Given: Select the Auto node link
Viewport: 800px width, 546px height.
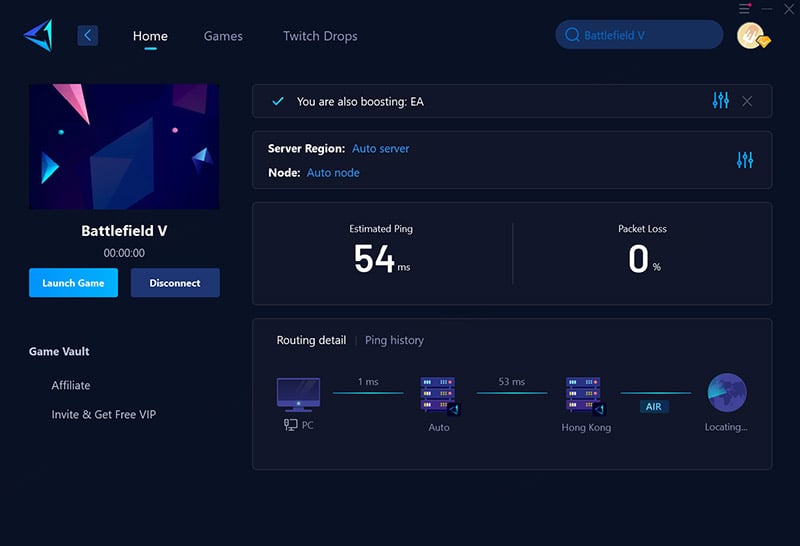Looking at the screenshot, I should (333, 173).
